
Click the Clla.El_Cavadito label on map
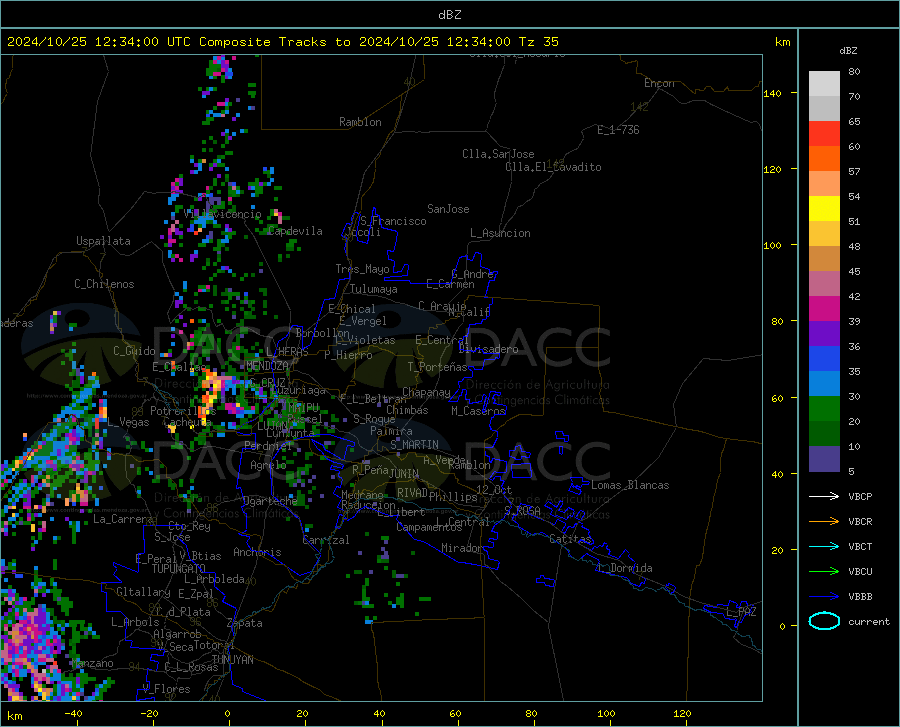[x=553, y=167]
